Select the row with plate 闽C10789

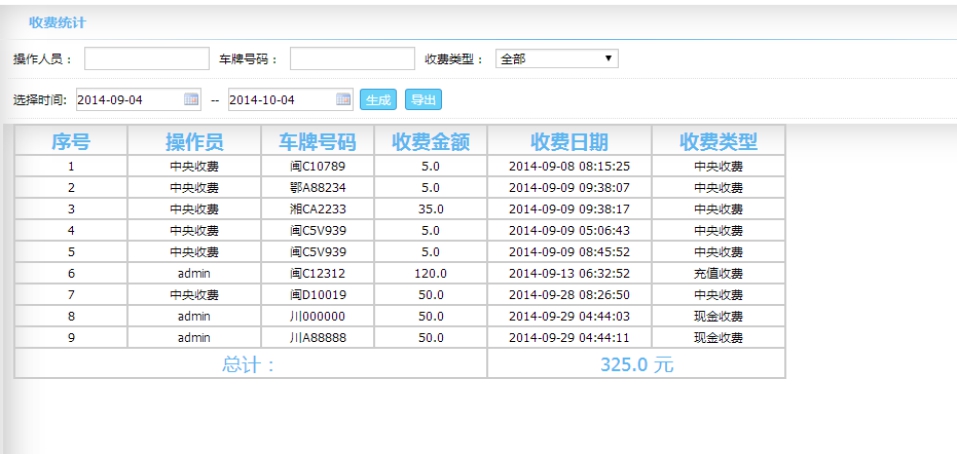click(x=317, y=166)
